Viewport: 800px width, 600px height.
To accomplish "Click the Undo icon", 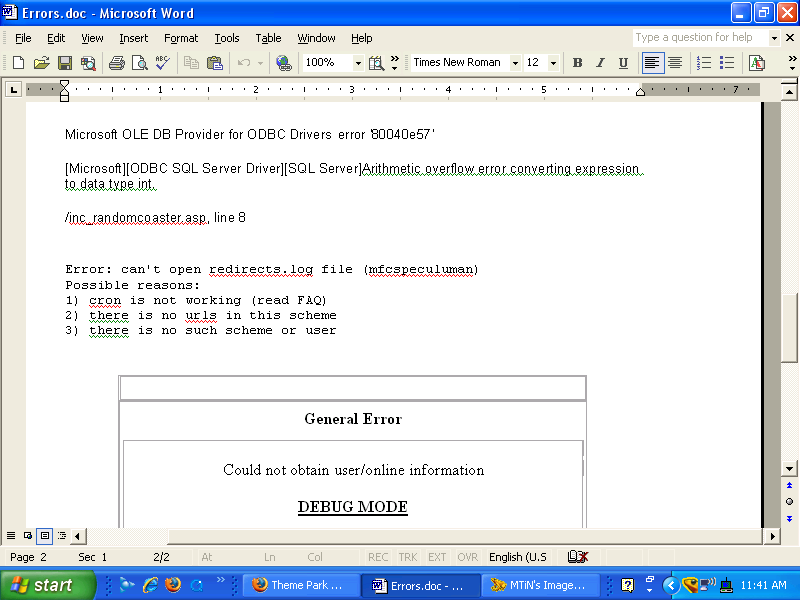I will point(244,63).
